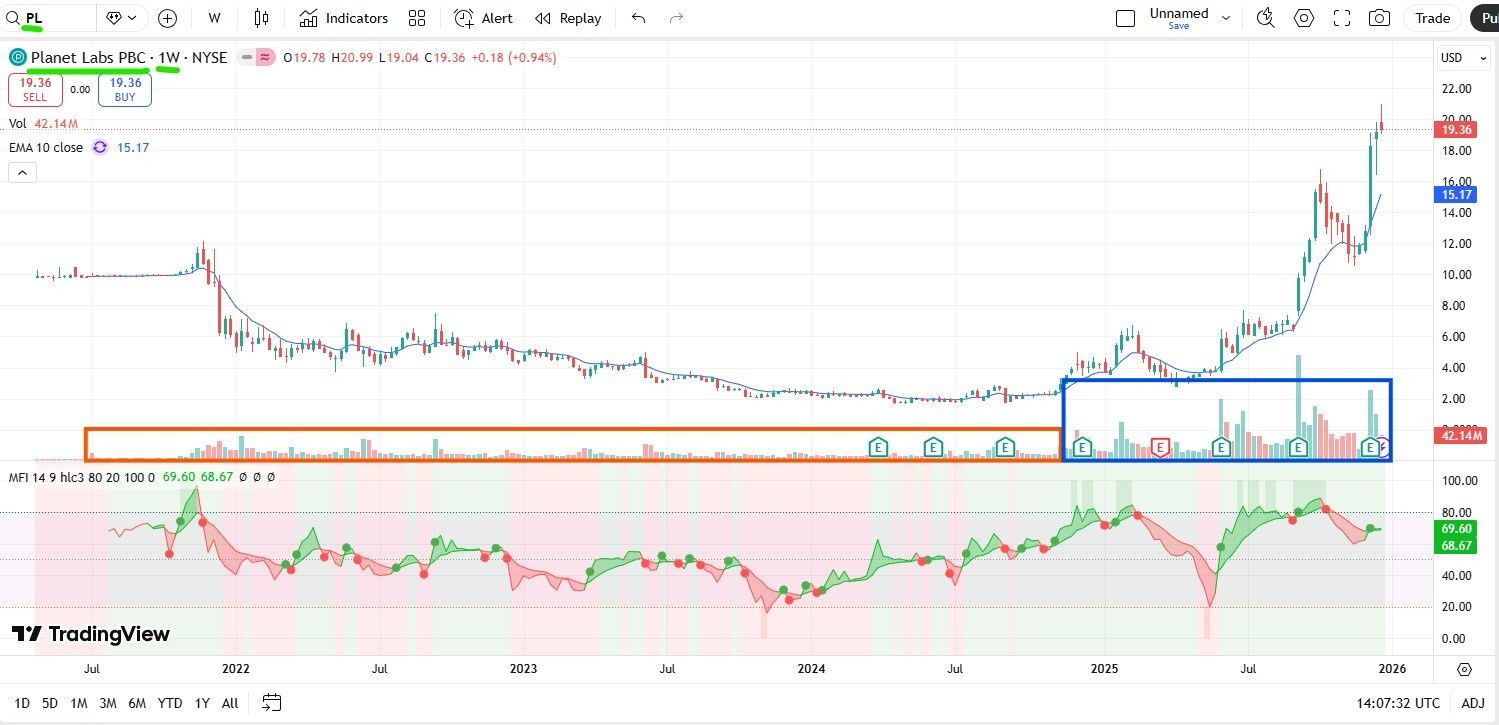Image resolution: width=1499 pixels, height=725 pixels.
Task: Toggle ADJ dividend adjustment
Action: coord(1473,703)
